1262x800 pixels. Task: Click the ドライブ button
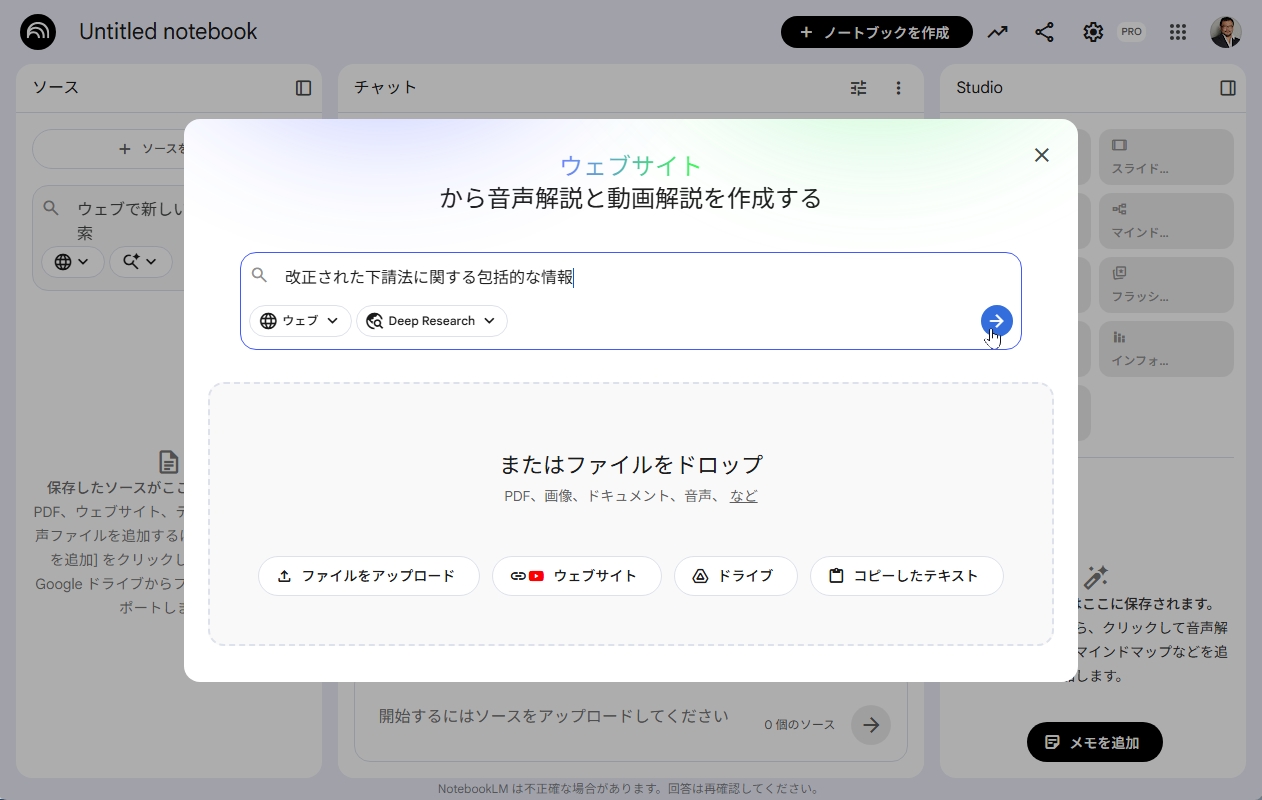(x=736, y=576)
